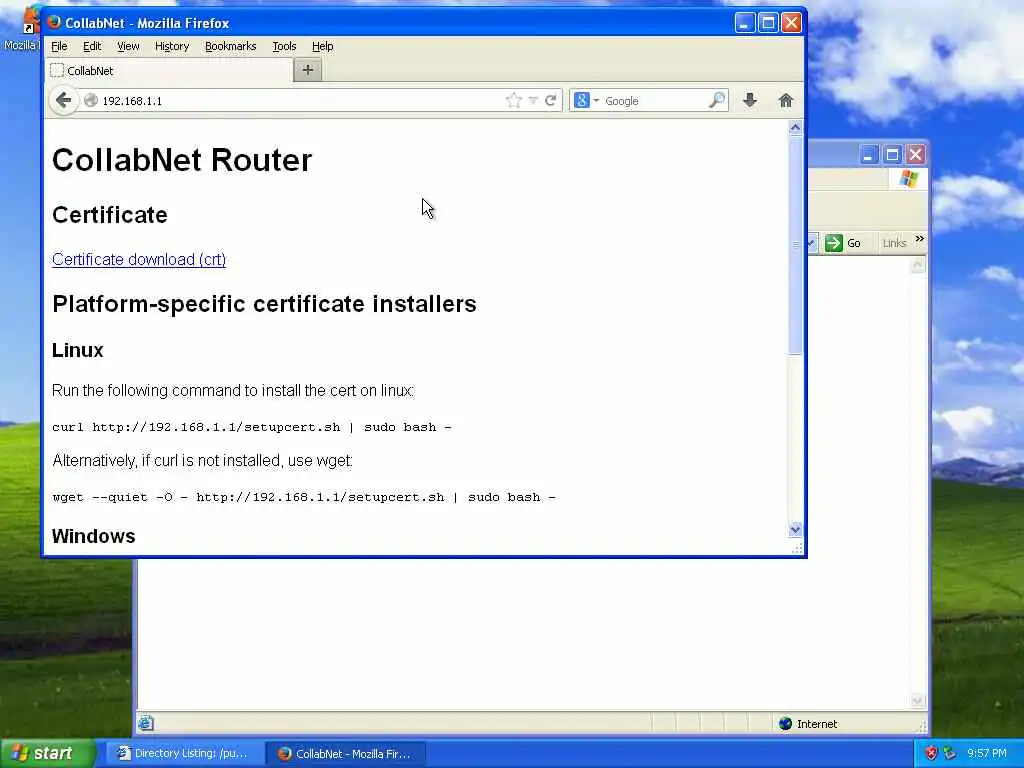
Task: Expand the Links chevron in Internet Explorer
Action: (920, 239)
